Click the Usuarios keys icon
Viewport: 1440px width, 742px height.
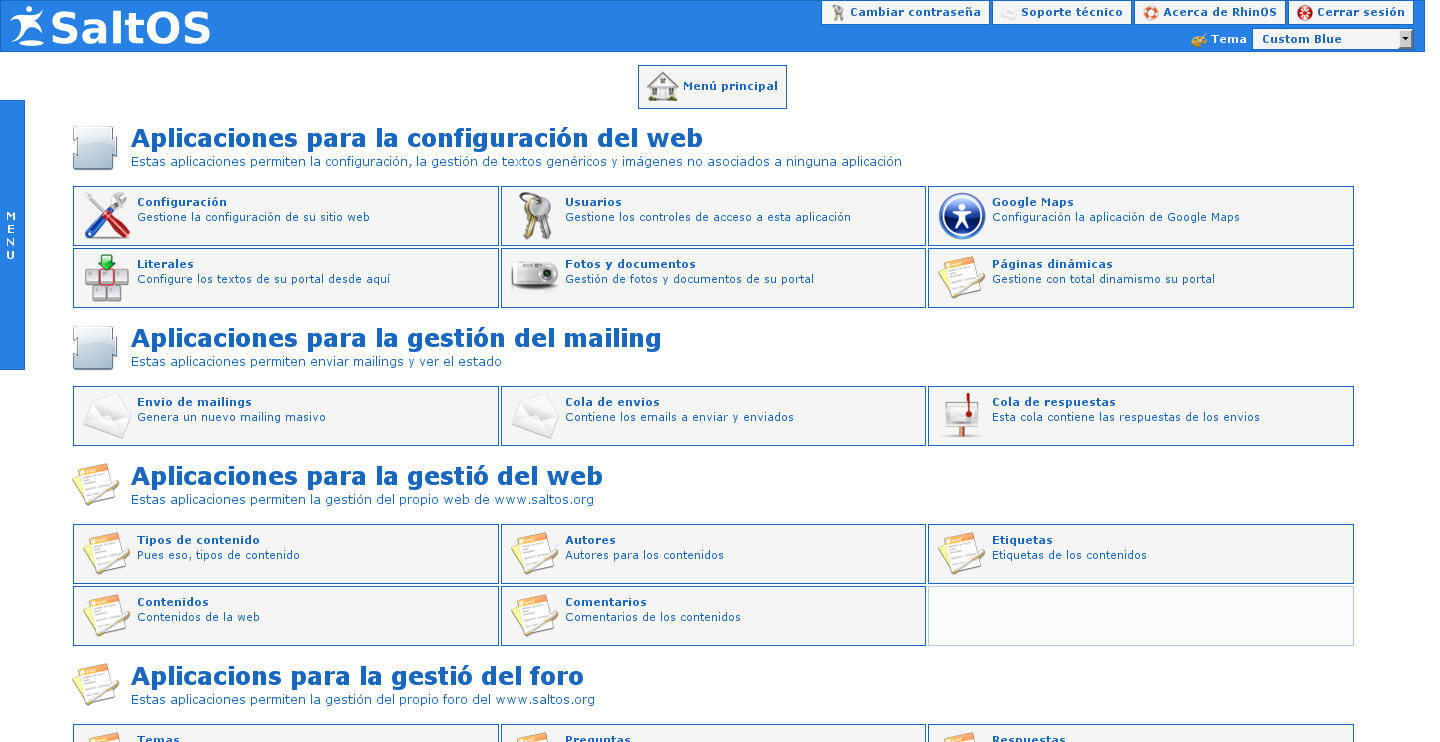pos(534,216)
